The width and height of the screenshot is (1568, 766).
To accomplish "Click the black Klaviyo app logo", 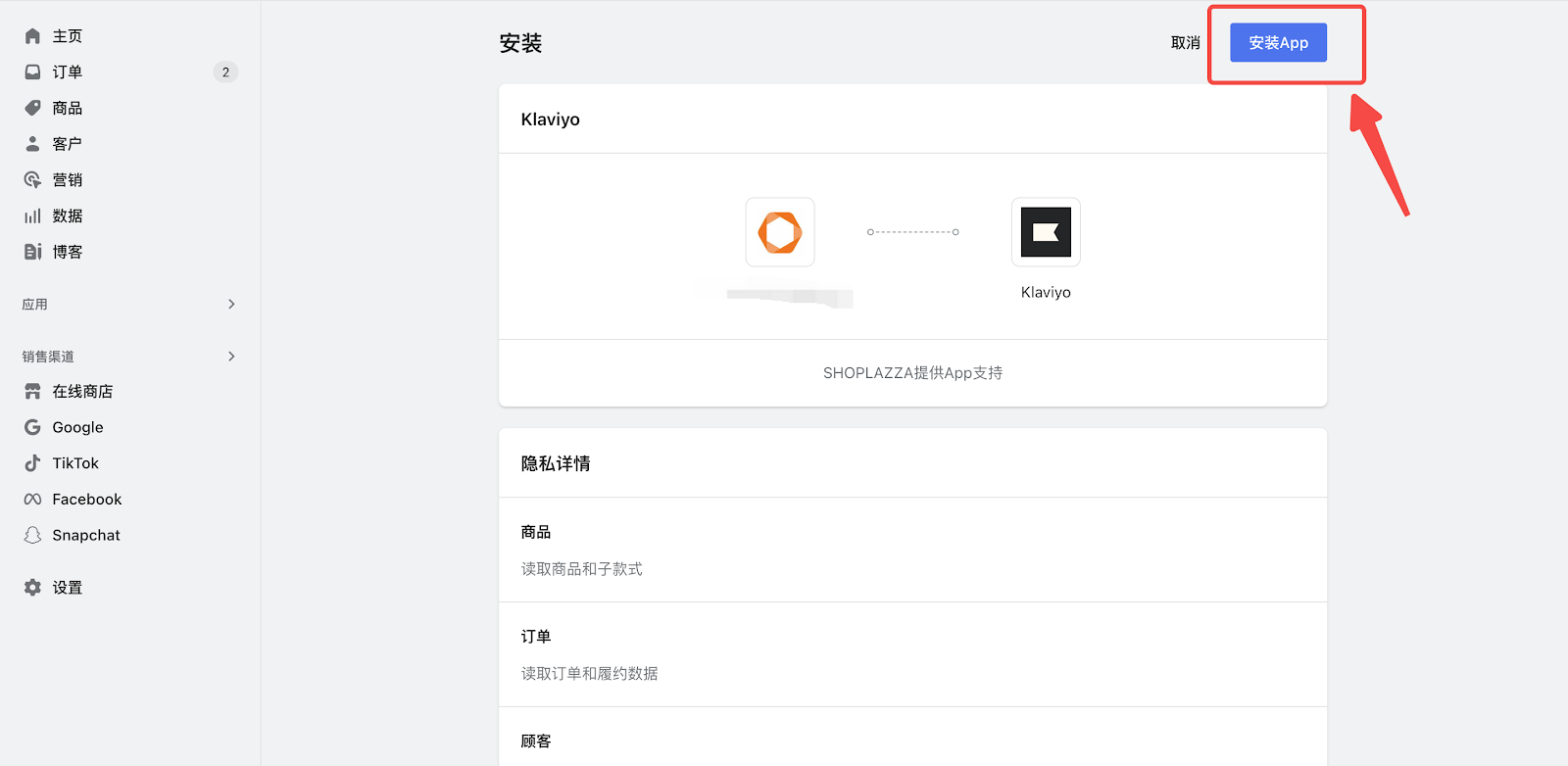I will coord(1046,232).
